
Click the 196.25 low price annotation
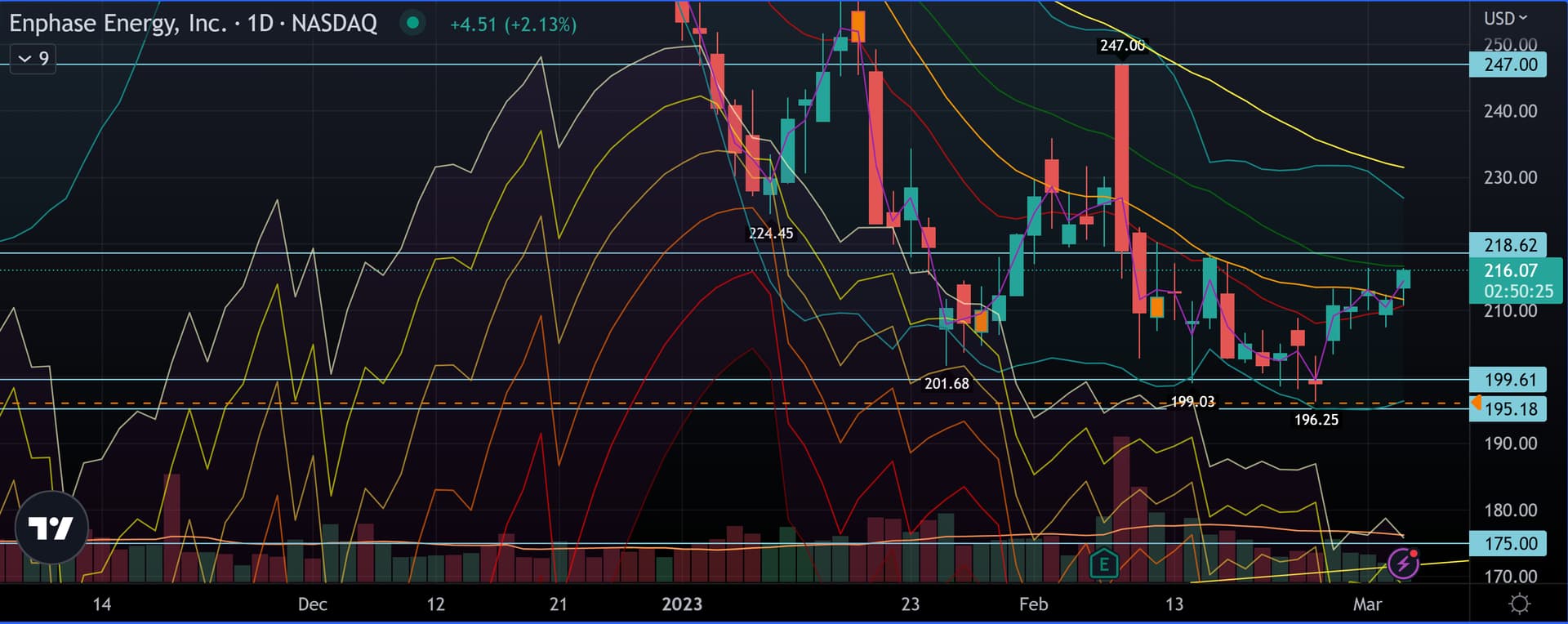pyautogui.click(x=1316, y=420)
